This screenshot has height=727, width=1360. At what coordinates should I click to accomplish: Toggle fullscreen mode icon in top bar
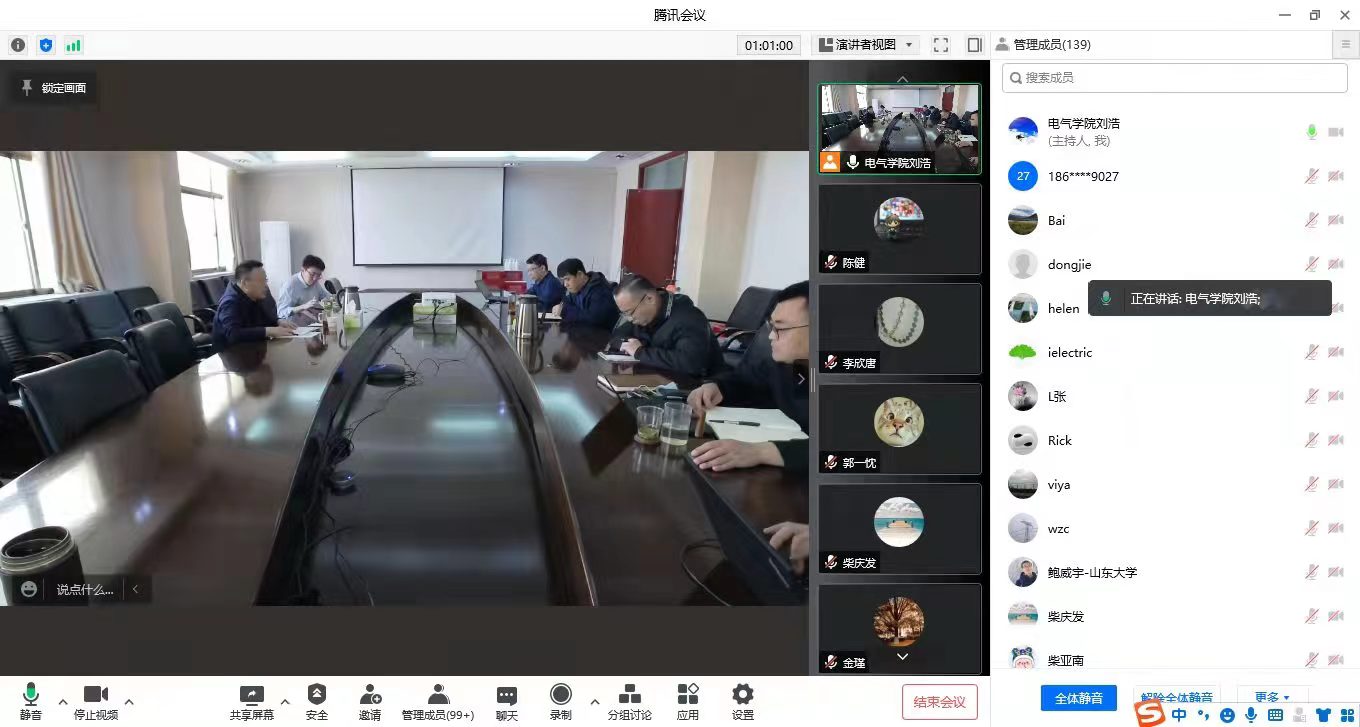coord(940,45)
